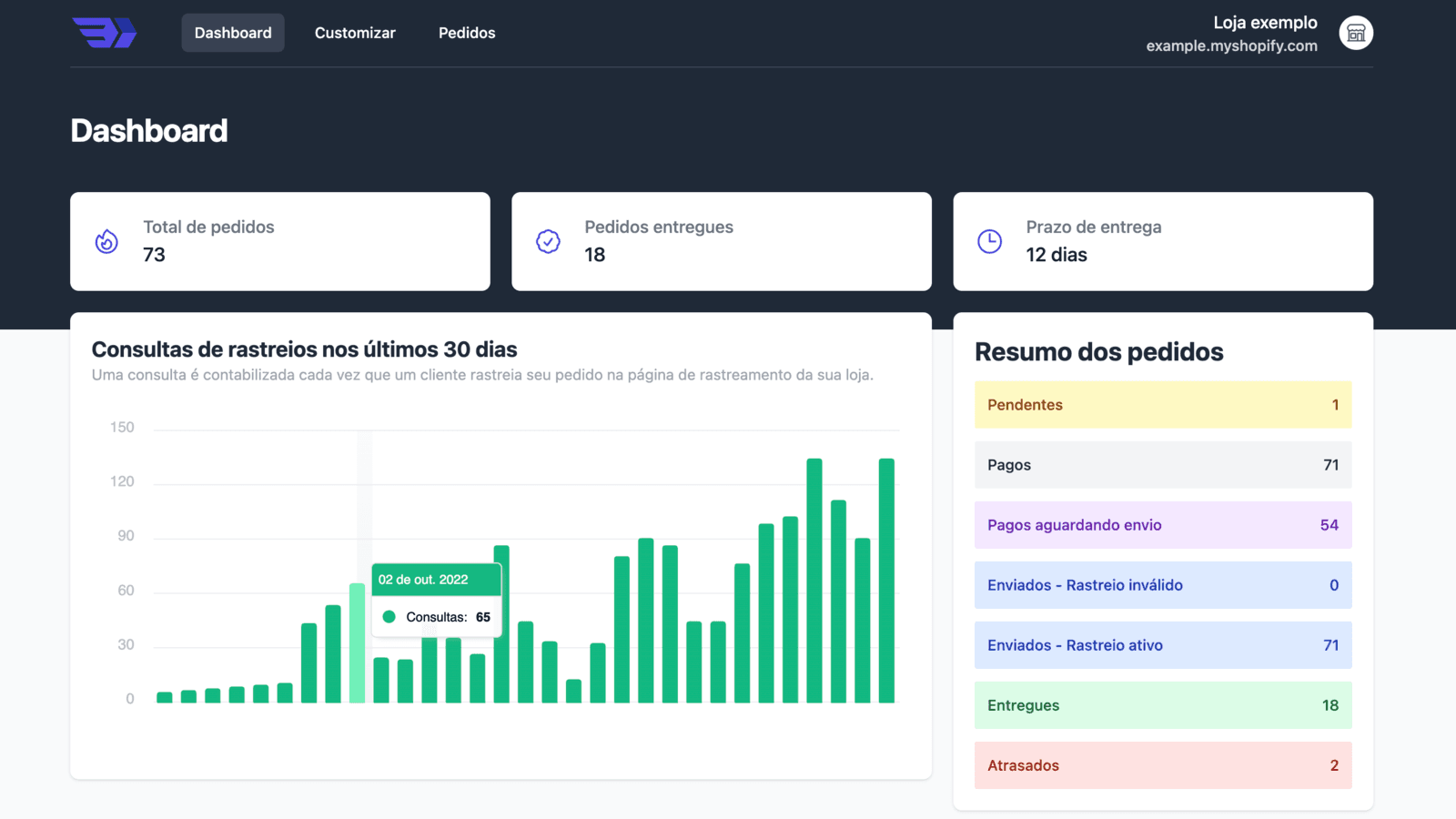
Task: Open the store profile avatar icon
Action: tap(1355, 33)
